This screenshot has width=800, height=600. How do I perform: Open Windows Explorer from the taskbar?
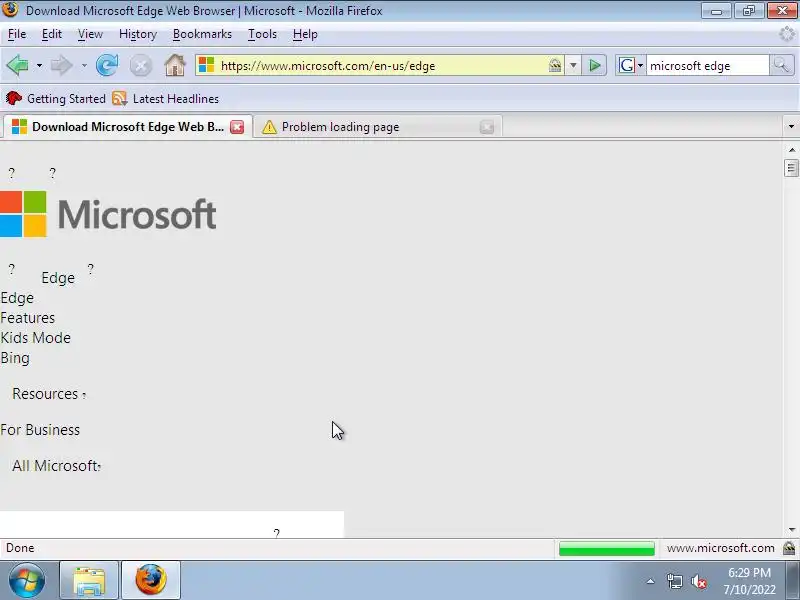89,581
